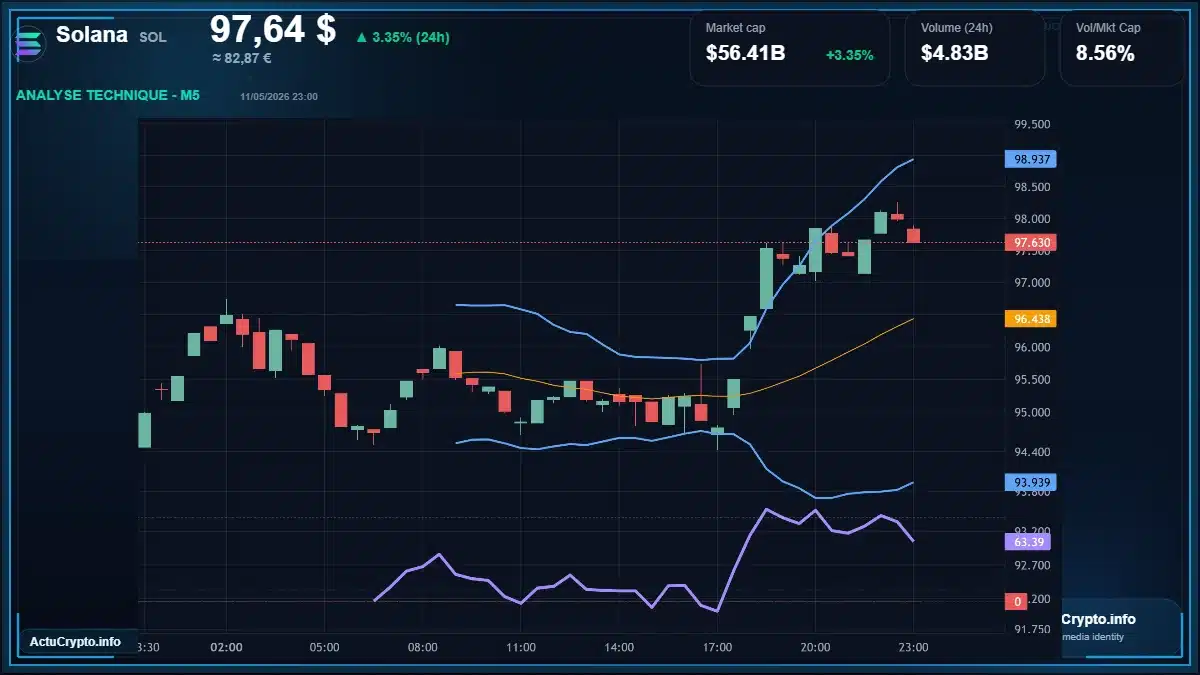This screenshot has height=675, width=1200.
Task: Click the 02:00 time axis label
Action: 226,647
